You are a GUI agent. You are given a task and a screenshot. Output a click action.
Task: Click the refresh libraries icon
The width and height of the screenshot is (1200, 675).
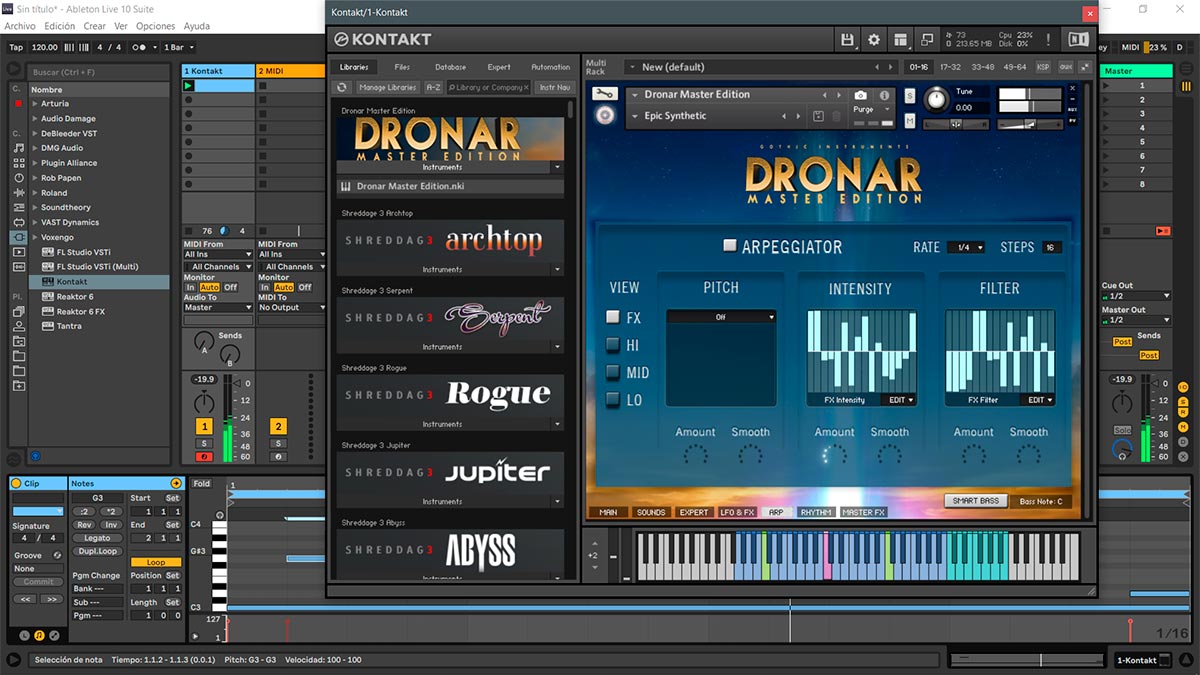(342, 88)
